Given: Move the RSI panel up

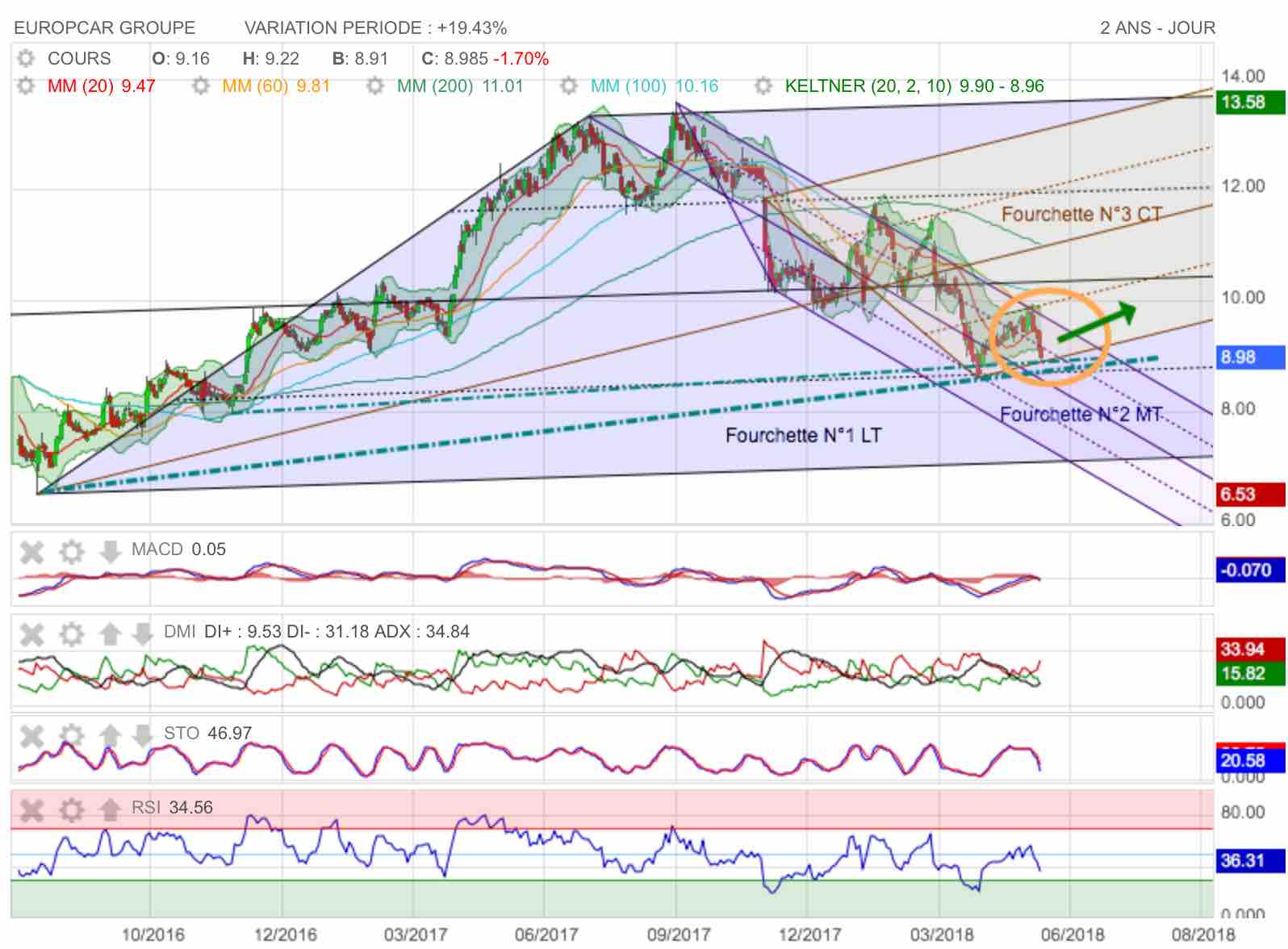Looking at the screenshot, I should coord(109,809).
